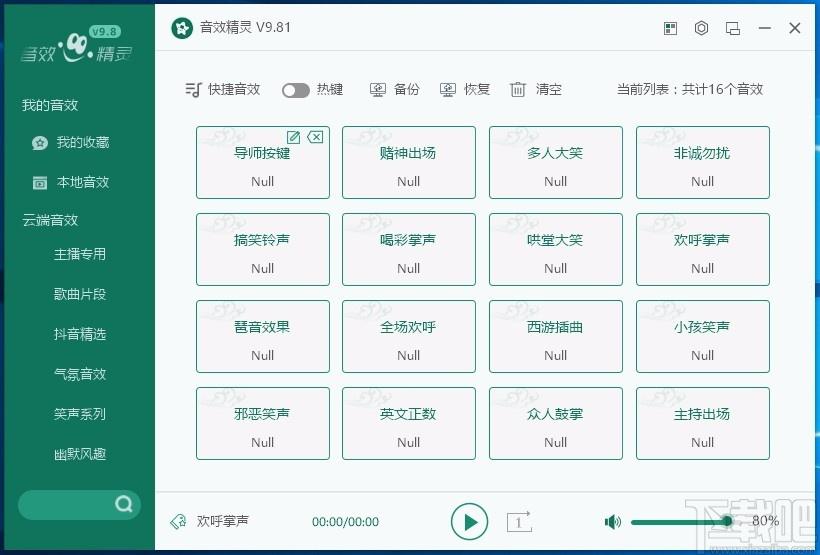Click the round play button
Image resolution: width=820 pixels, height=555 pixels.
coord(469,522)
